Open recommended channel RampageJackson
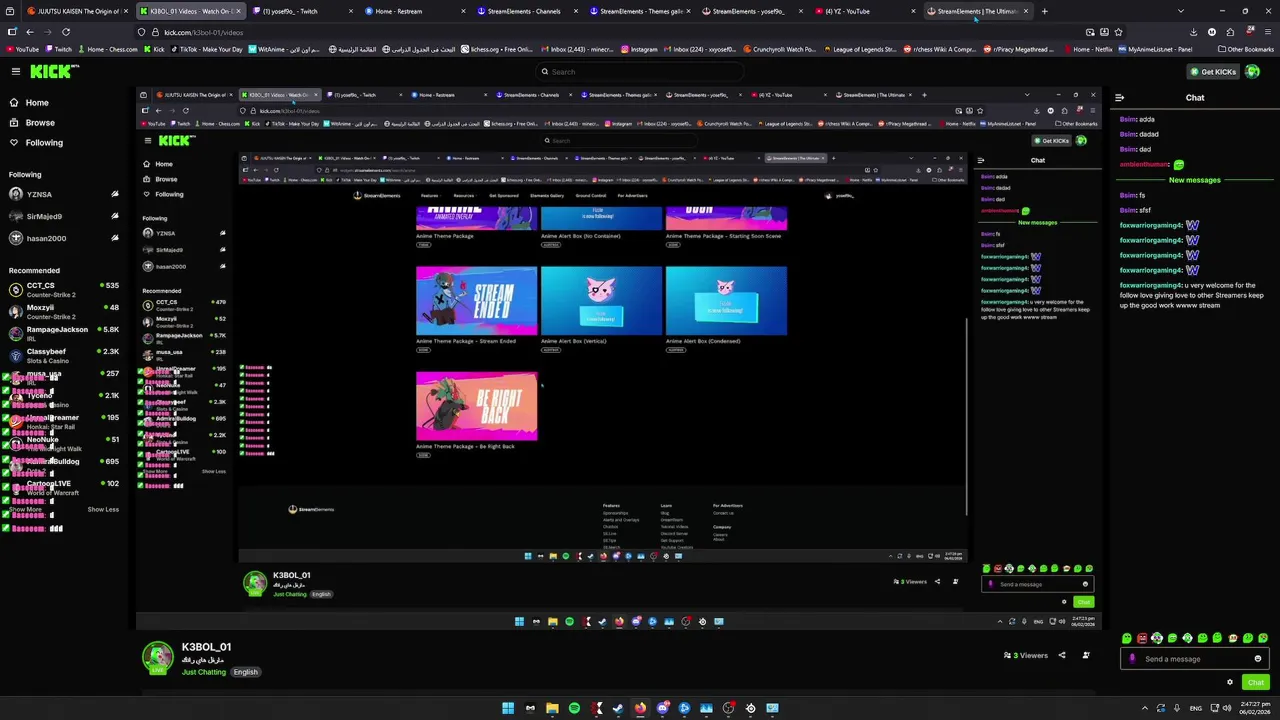 tap(62, 334)
